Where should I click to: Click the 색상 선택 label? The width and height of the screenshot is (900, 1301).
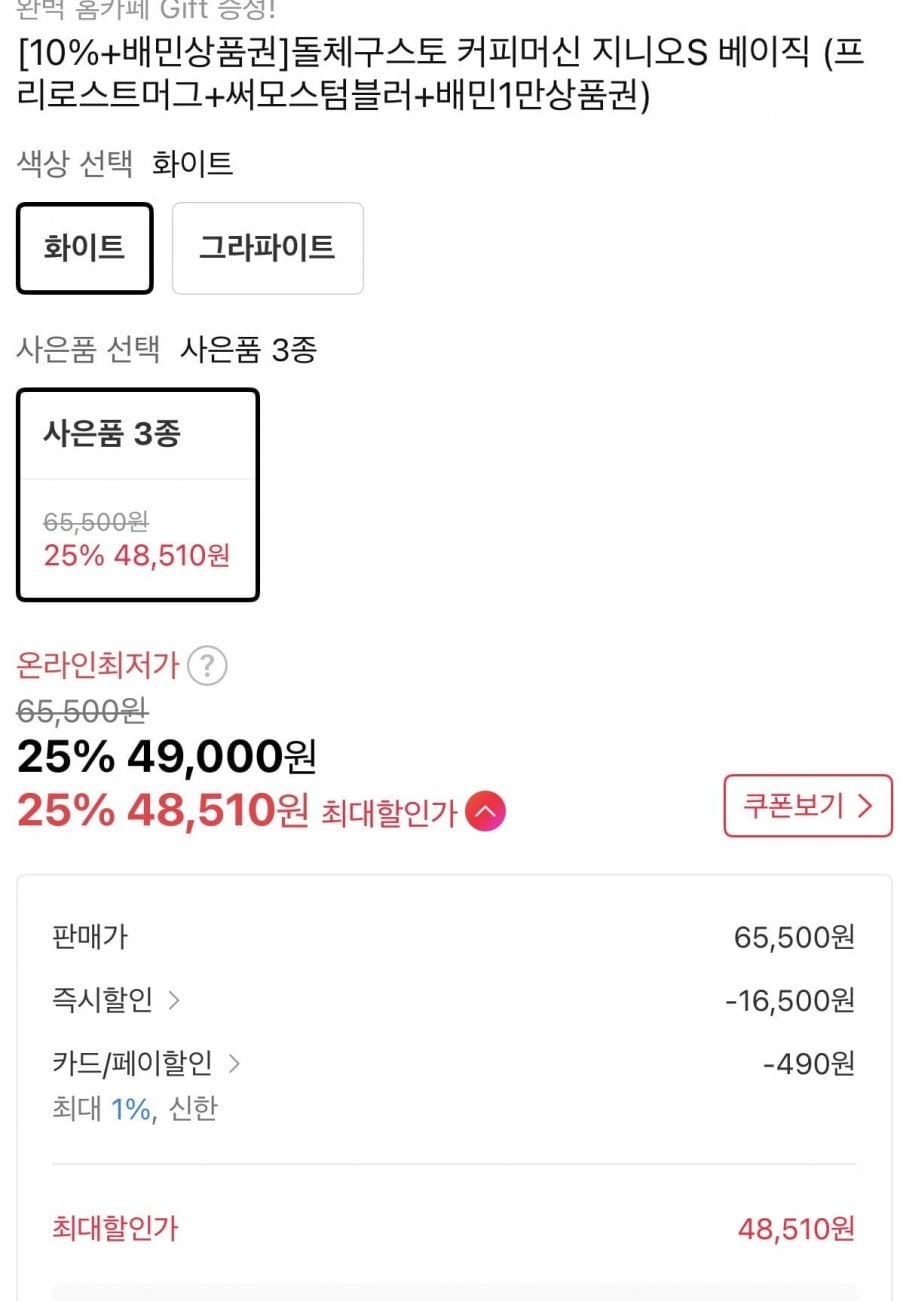[74, 164]
